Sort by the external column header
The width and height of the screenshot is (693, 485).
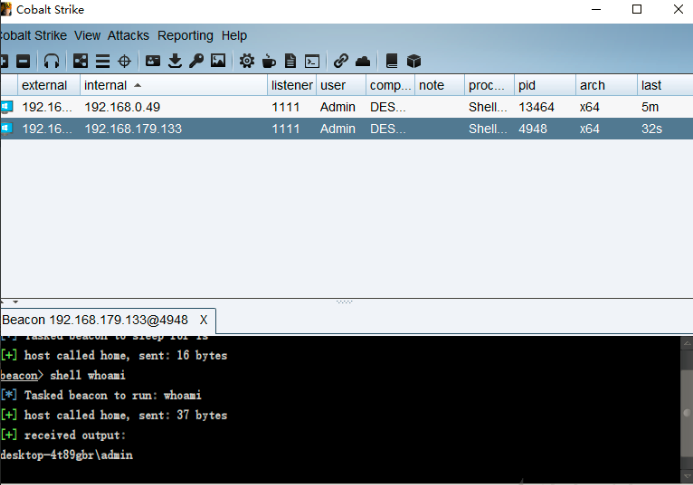[49, 85]
